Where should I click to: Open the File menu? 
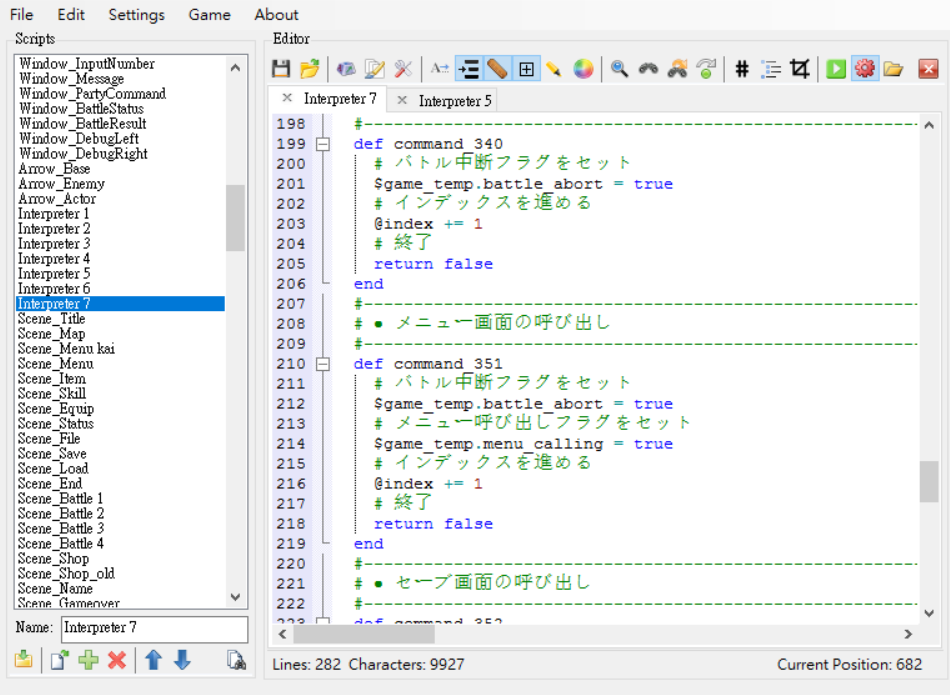click(x=22, y=15)
